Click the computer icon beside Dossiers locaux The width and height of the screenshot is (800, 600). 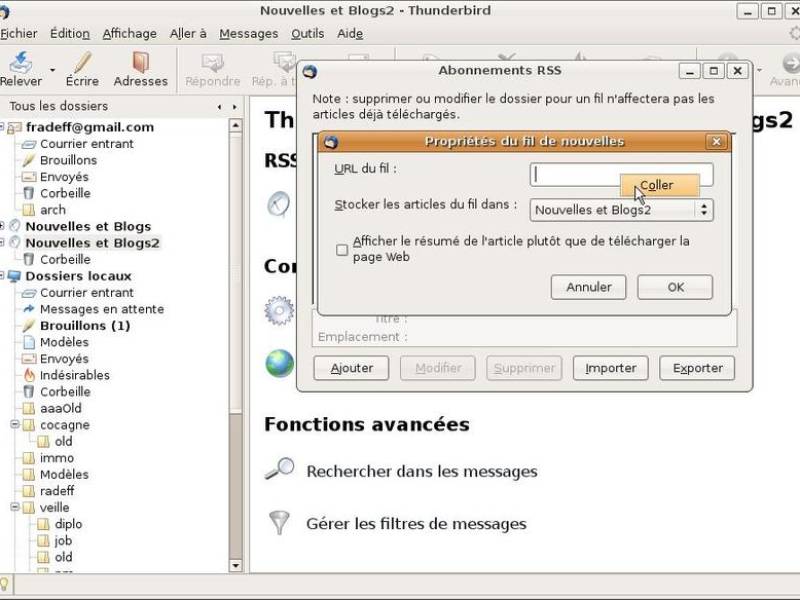coord(14,276)
